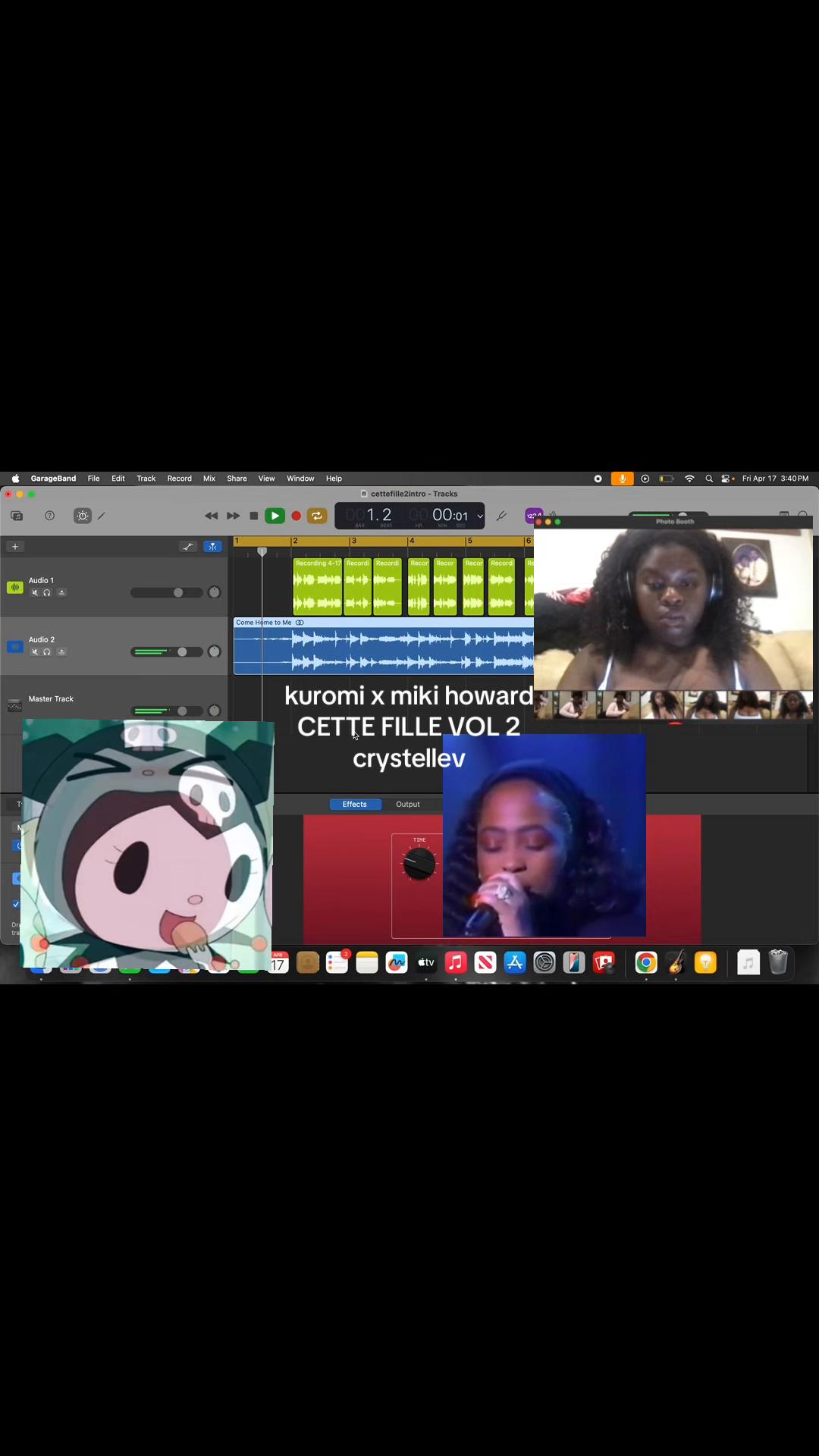819x1456 pixels.
Task: Open the GarageBand Library button
Action: point(17,516)
